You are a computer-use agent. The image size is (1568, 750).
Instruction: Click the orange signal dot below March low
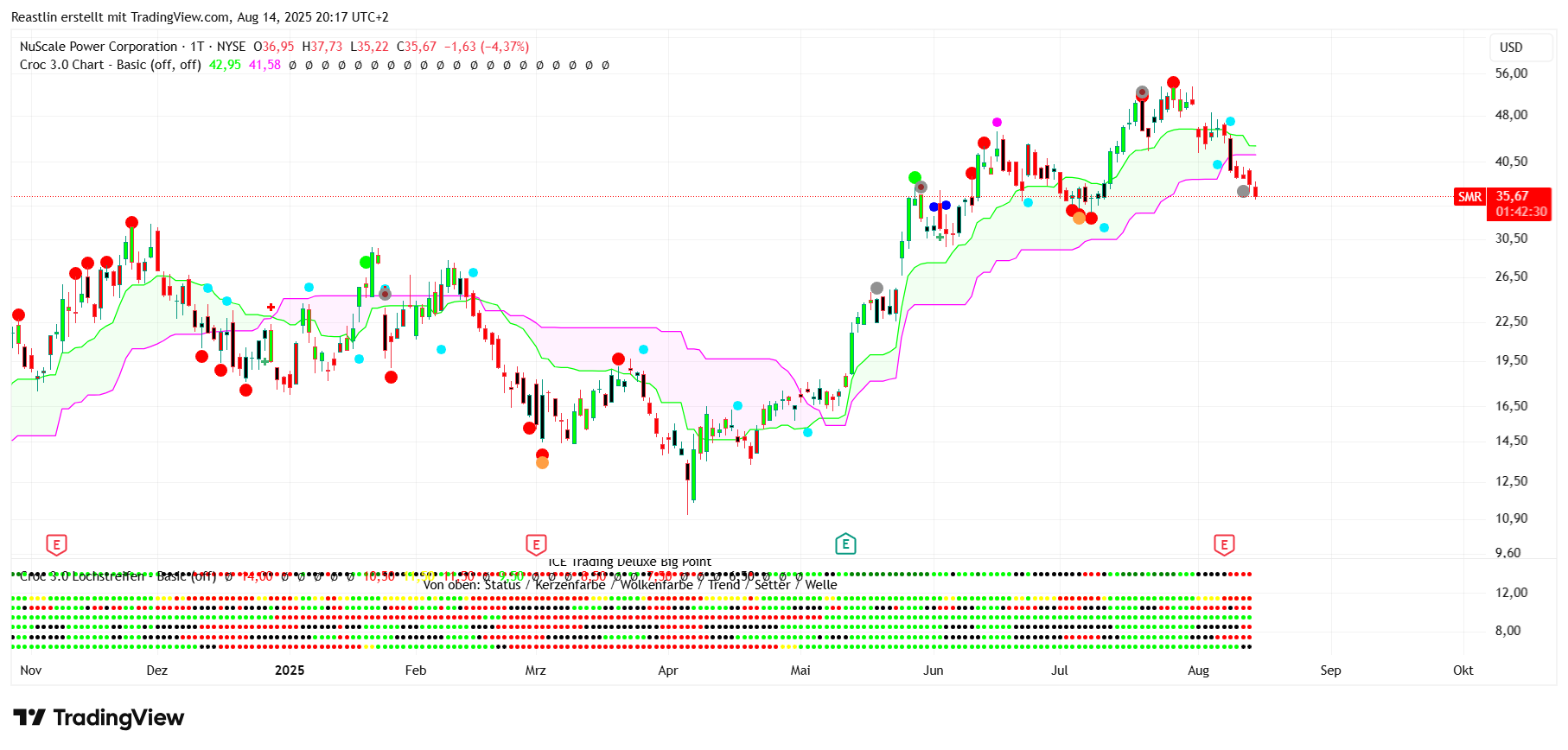[542, 463]
